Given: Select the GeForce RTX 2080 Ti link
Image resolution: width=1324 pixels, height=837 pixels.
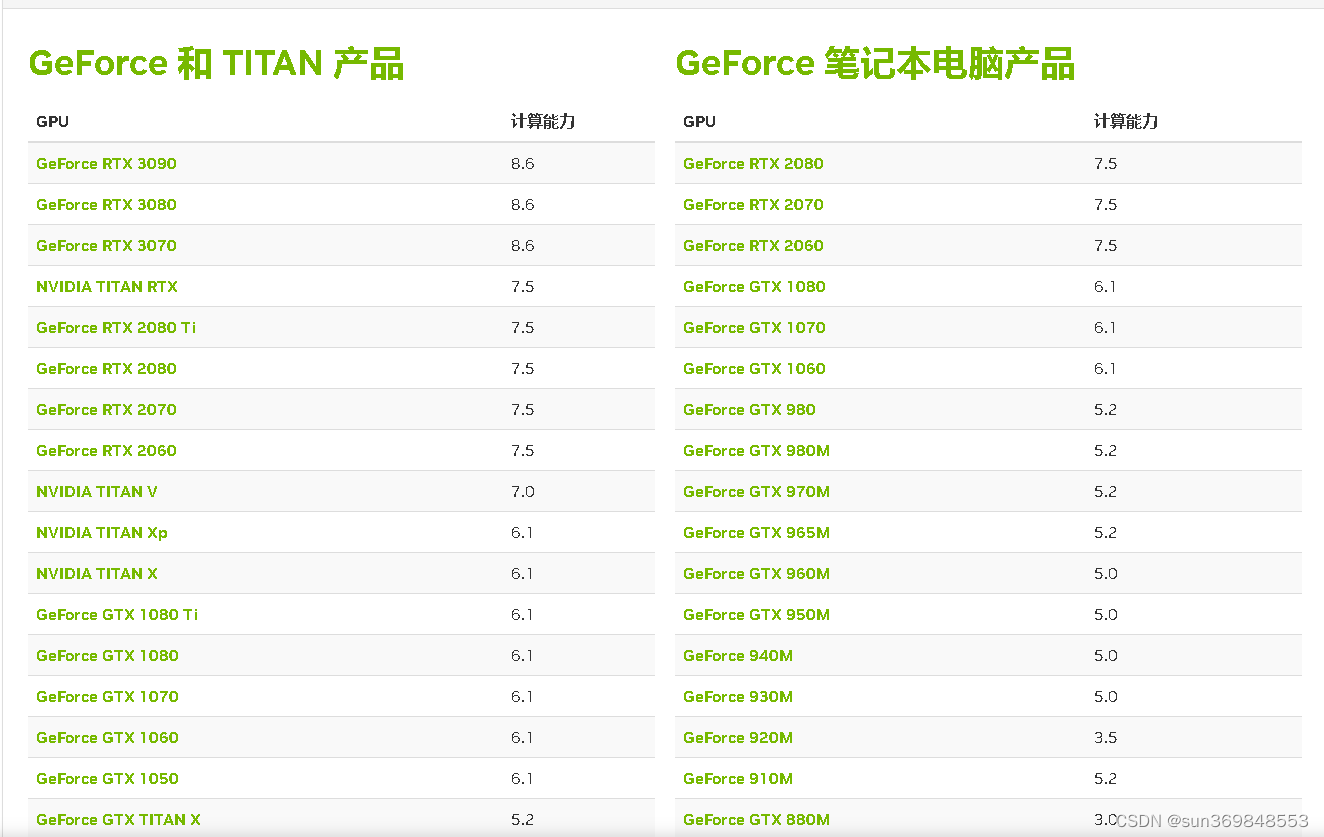Looking at the screenshot, I should 116,327.
